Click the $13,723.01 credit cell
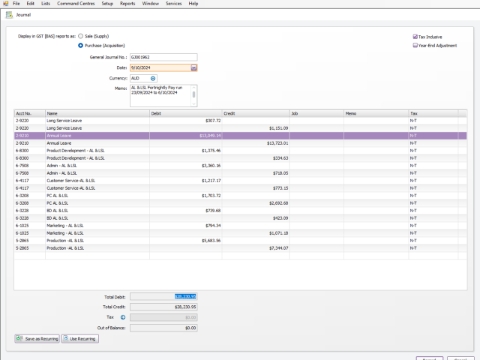This screenshot has height=360, width=480. (x=256, y=143)
